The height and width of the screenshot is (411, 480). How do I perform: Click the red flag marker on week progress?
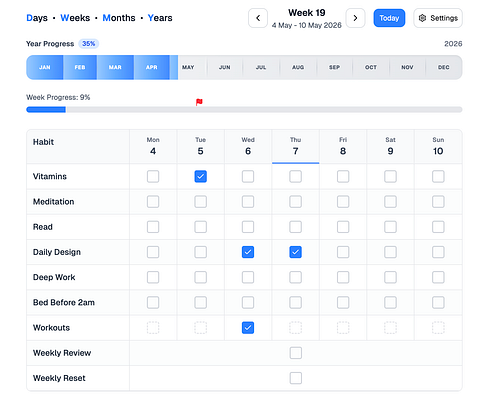[199, 102]
